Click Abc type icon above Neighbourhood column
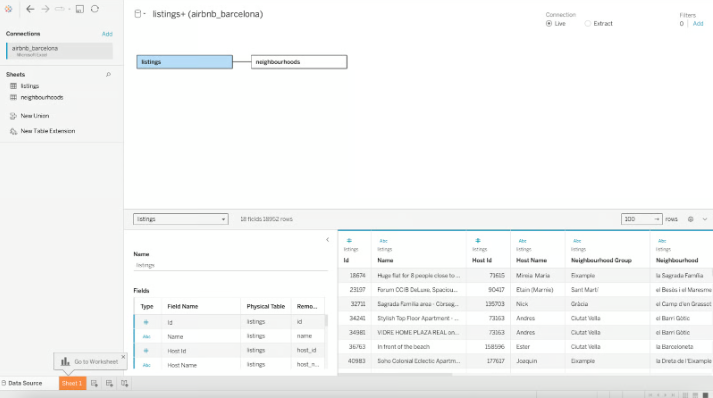 pos(662,241)
